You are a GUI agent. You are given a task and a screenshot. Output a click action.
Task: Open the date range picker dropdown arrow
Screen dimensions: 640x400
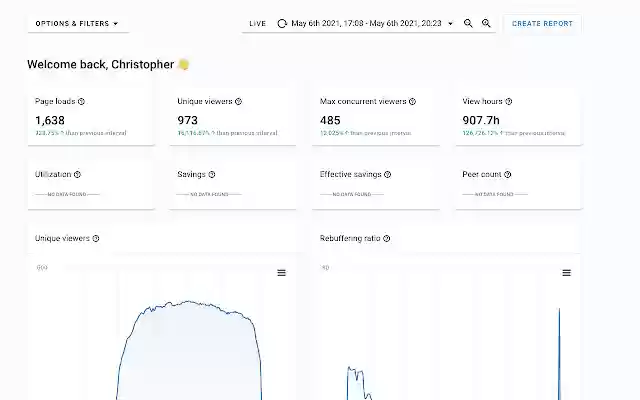(451, 24)
